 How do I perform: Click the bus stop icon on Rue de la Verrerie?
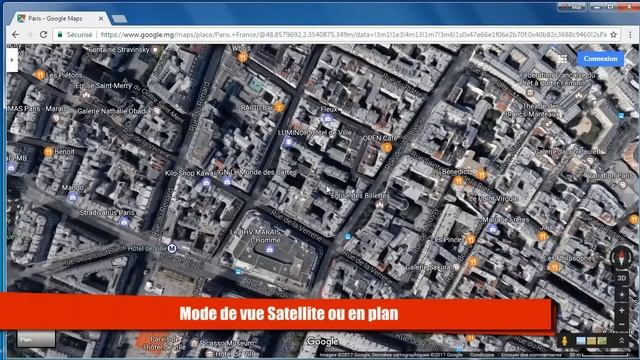click(x=347, y=236)
